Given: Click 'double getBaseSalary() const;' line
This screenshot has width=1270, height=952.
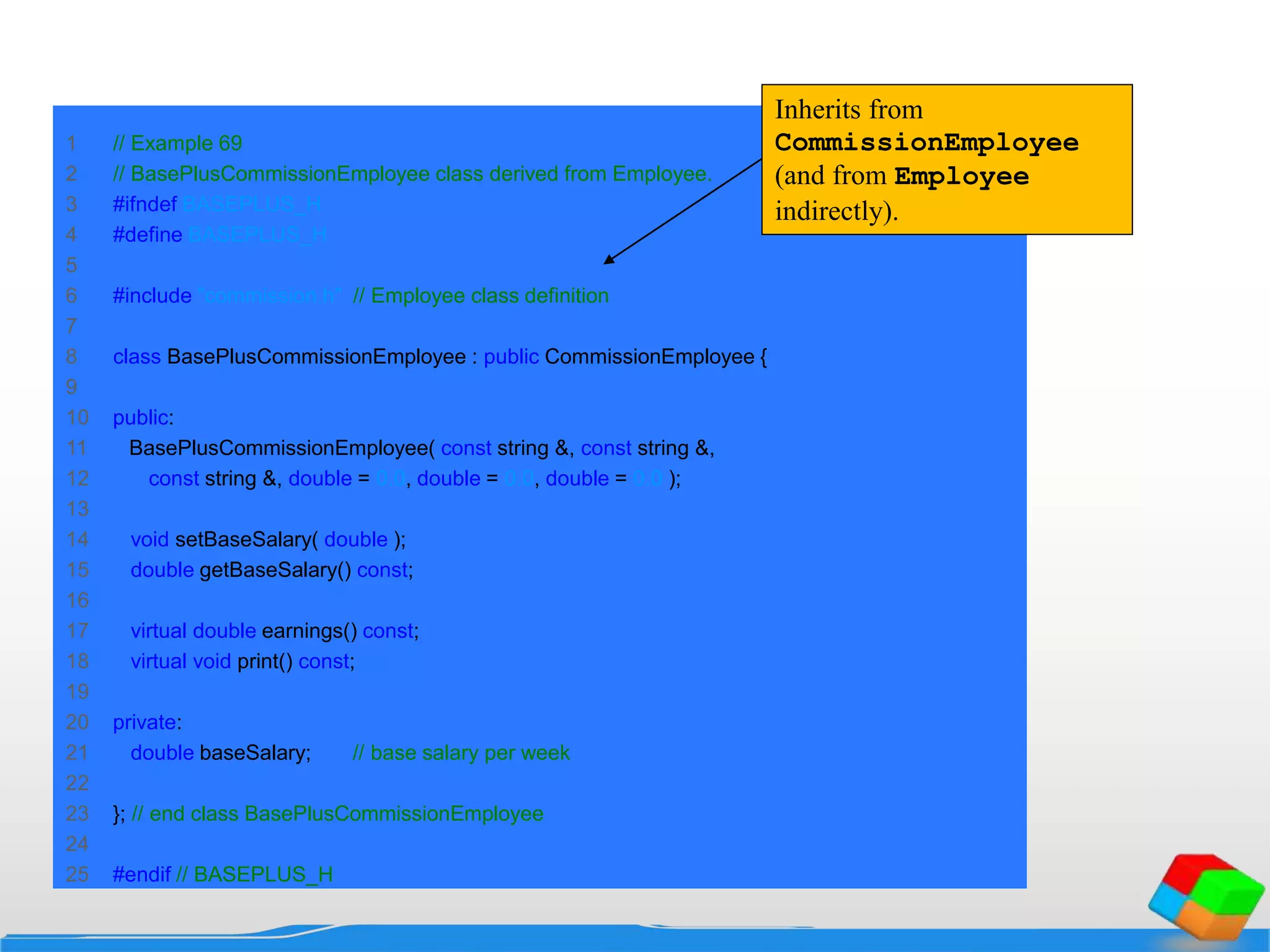Looking at the screenshot, I should point(272,570).
